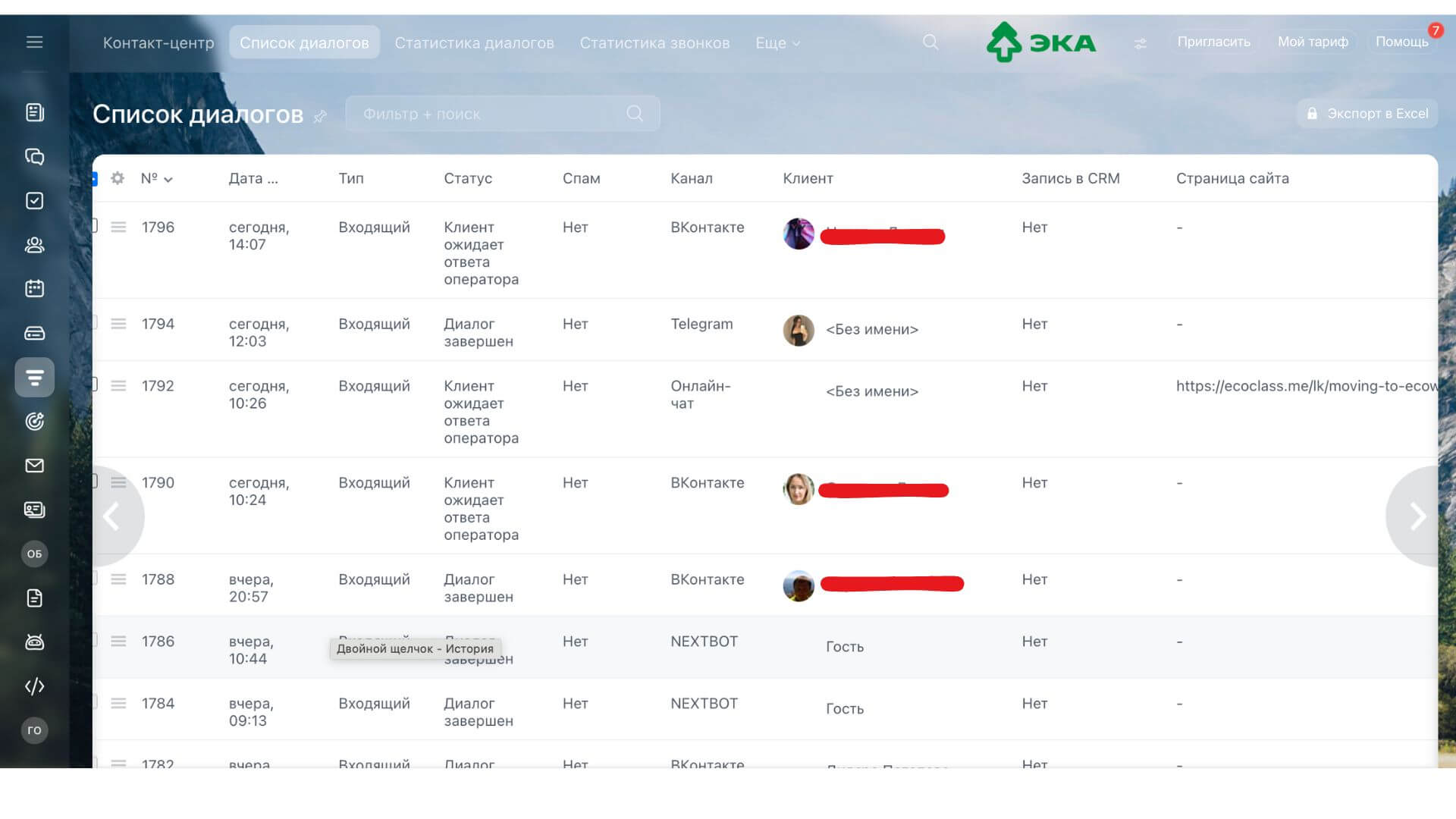Click the table settings gear icon
This screenshot has height=819, width=1456.
[x=118, y=178]
